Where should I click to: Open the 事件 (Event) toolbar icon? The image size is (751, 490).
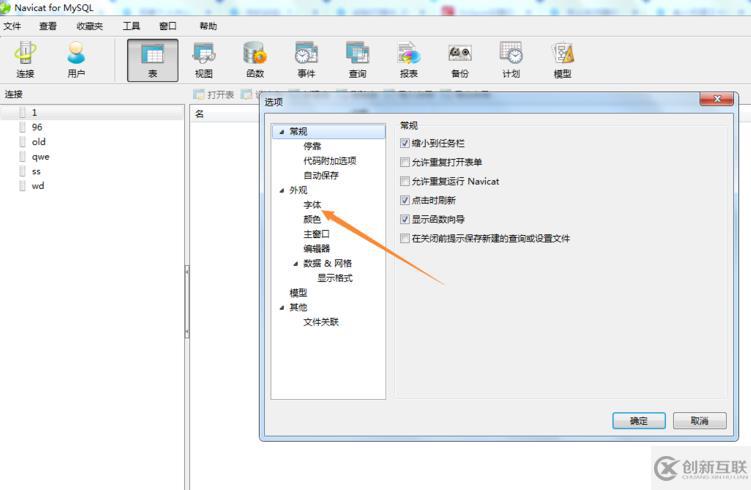tap(306, 60)
